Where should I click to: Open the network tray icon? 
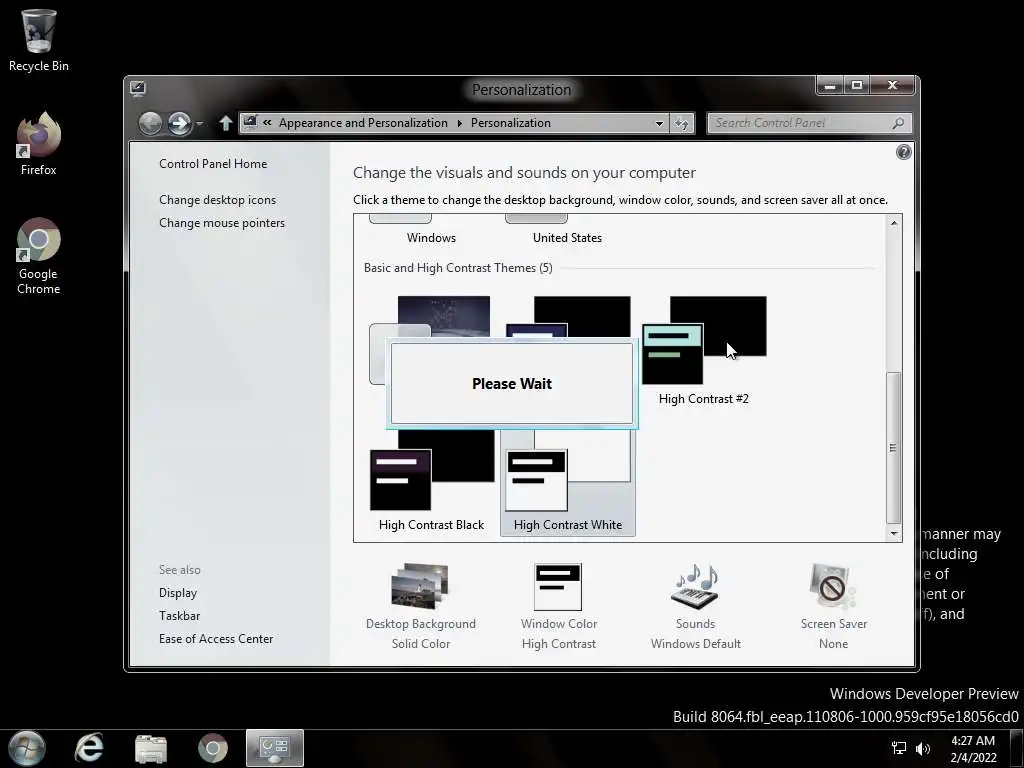point(899,748)
